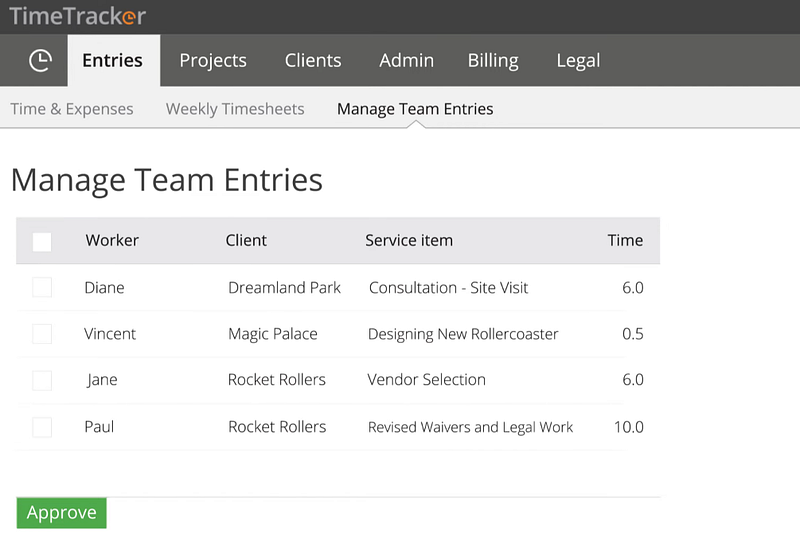Click the Time column header
Viewport: 800px width, 553px height.
pyautogui.click(x=625, y=240)
